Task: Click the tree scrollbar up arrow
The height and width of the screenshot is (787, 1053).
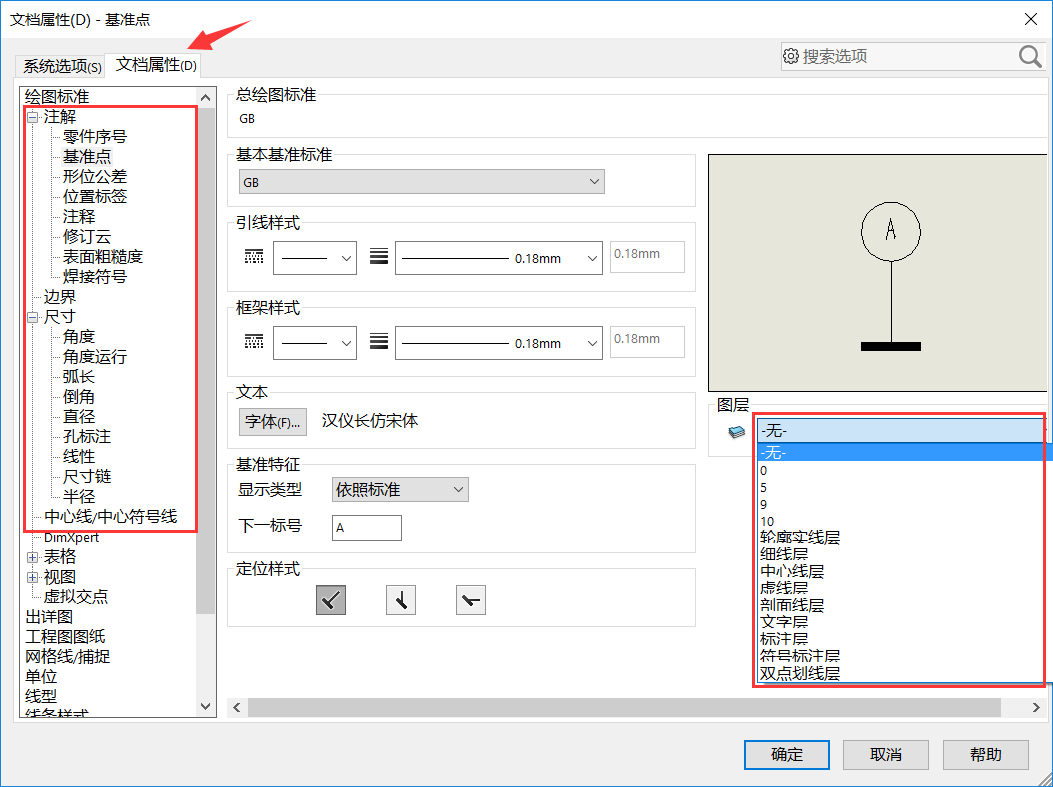Action: coord(206,98)
